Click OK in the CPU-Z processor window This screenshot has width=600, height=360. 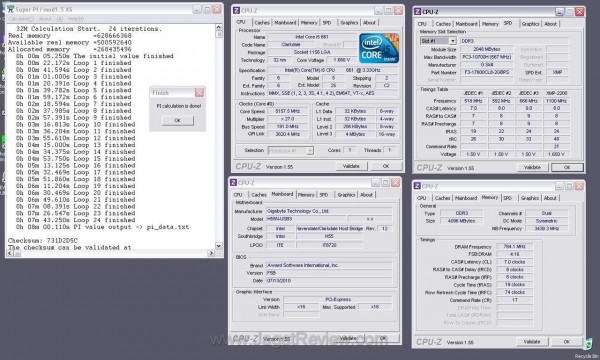[386, 166]
